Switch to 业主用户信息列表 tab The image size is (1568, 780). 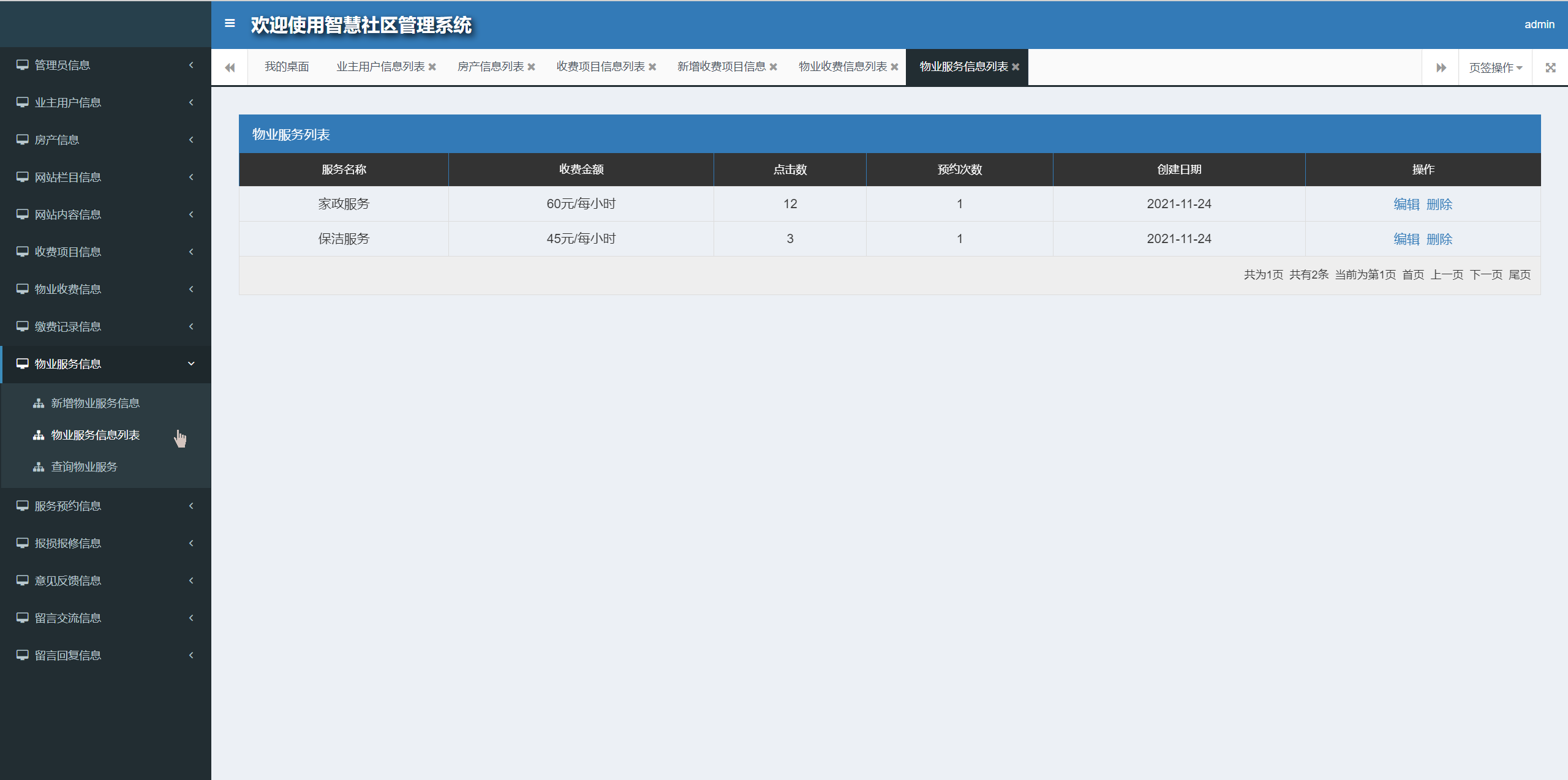[380, 67]
